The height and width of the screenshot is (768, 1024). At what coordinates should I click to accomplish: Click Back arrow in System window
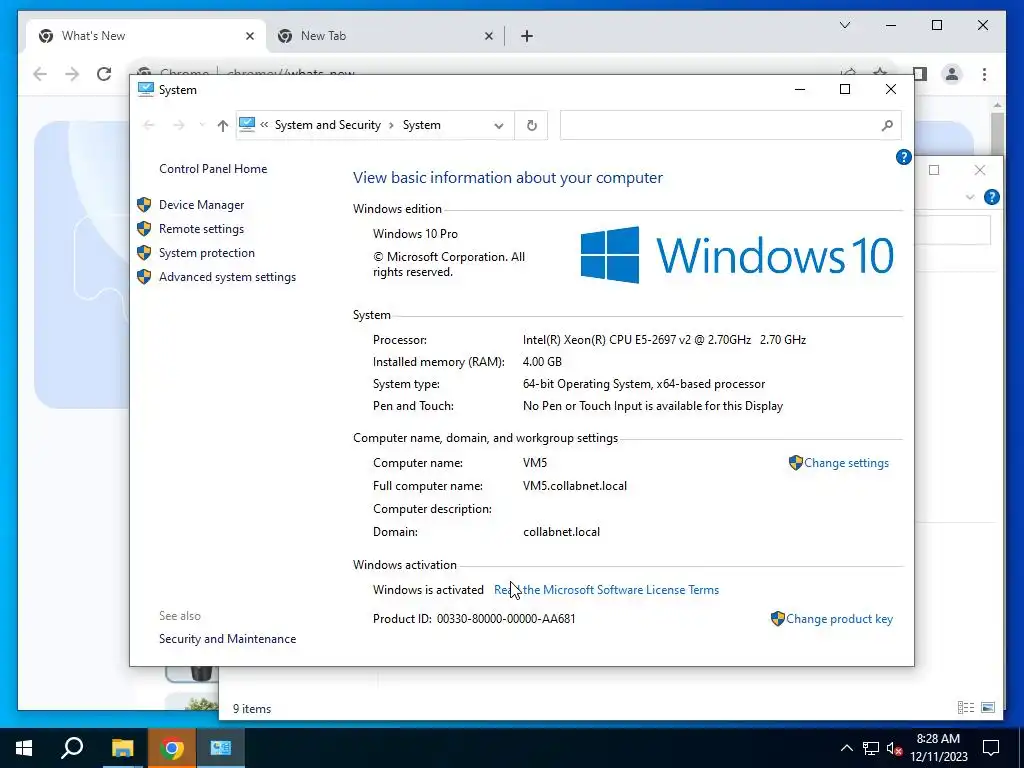coord(149,125)
